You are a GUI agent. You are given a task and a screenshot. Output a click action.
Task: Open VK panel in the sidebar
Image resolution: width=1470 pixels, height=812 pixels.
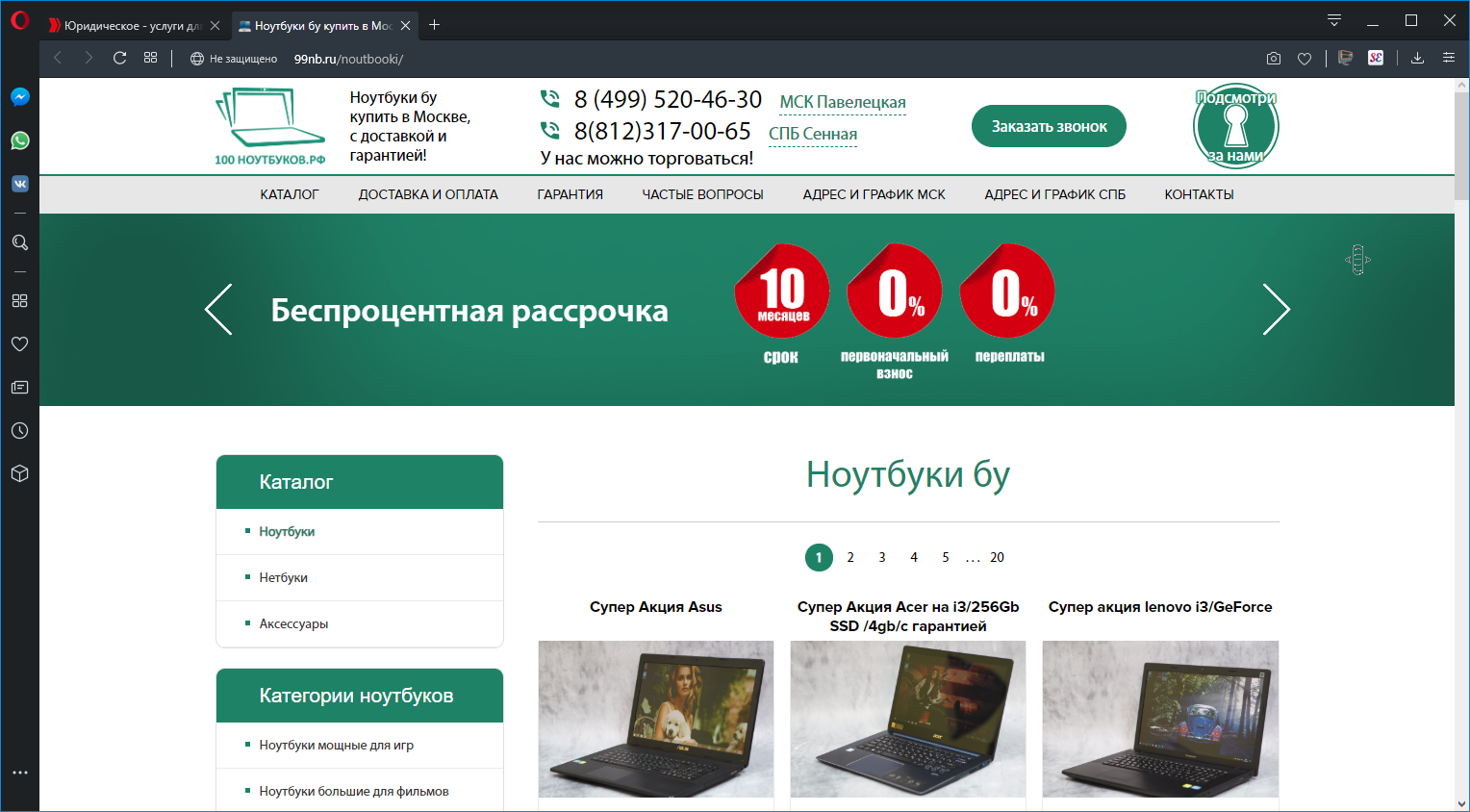coord(20,184)
